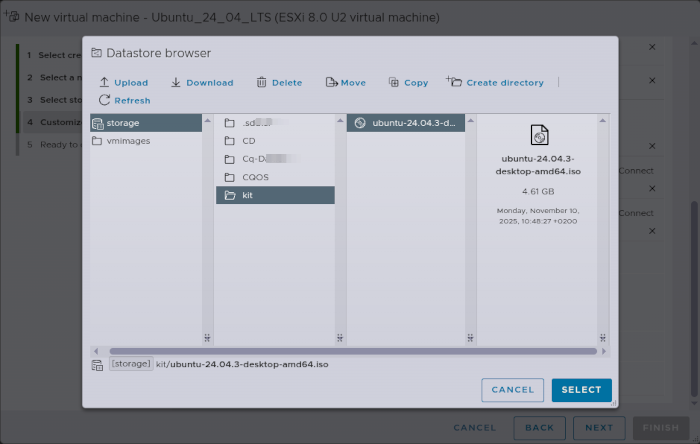Click the large ISO file preview icon
This screenshot has height=444, width=700.
[539, 136]
